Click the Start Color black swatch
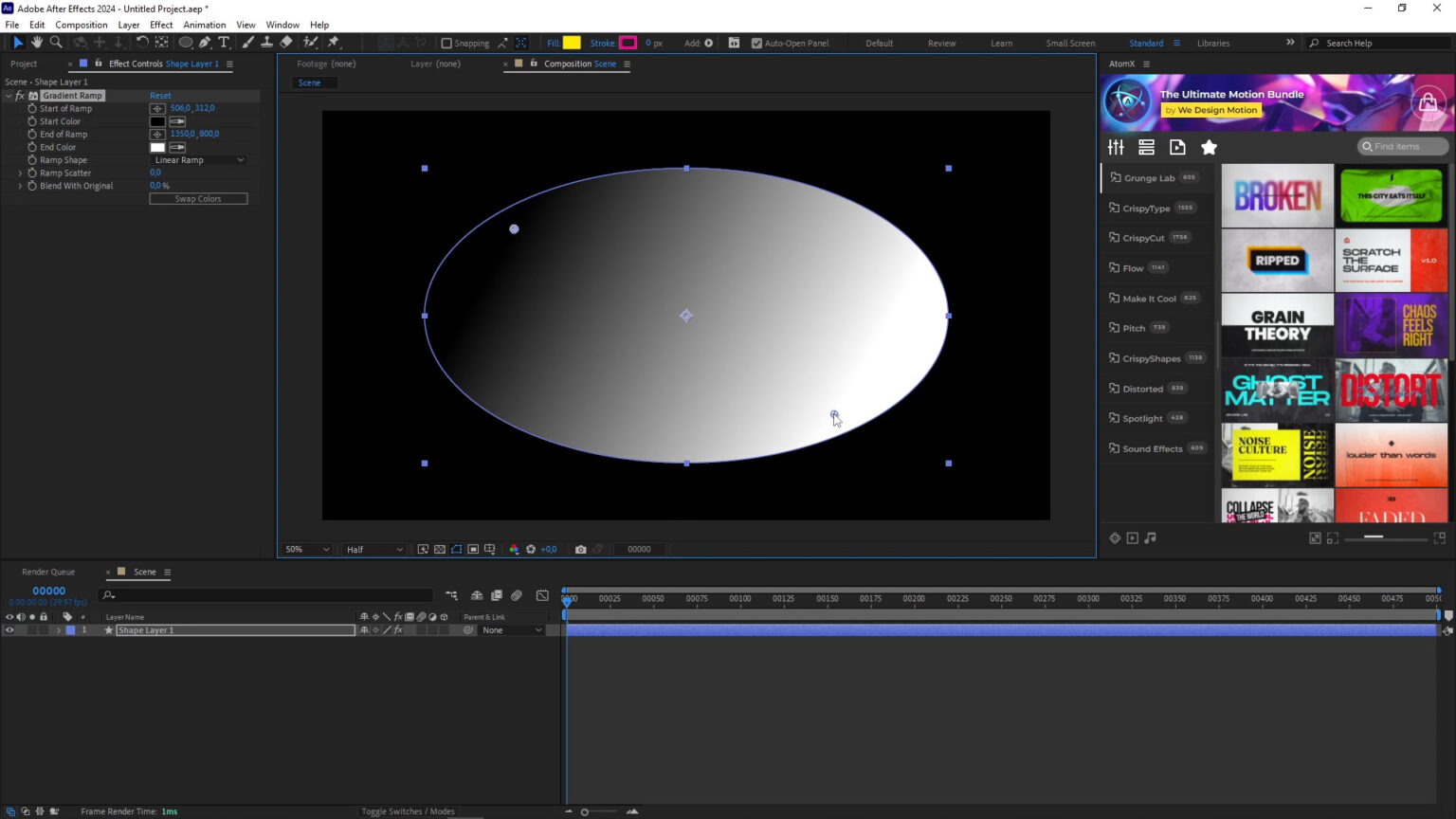 pos(157,120)
